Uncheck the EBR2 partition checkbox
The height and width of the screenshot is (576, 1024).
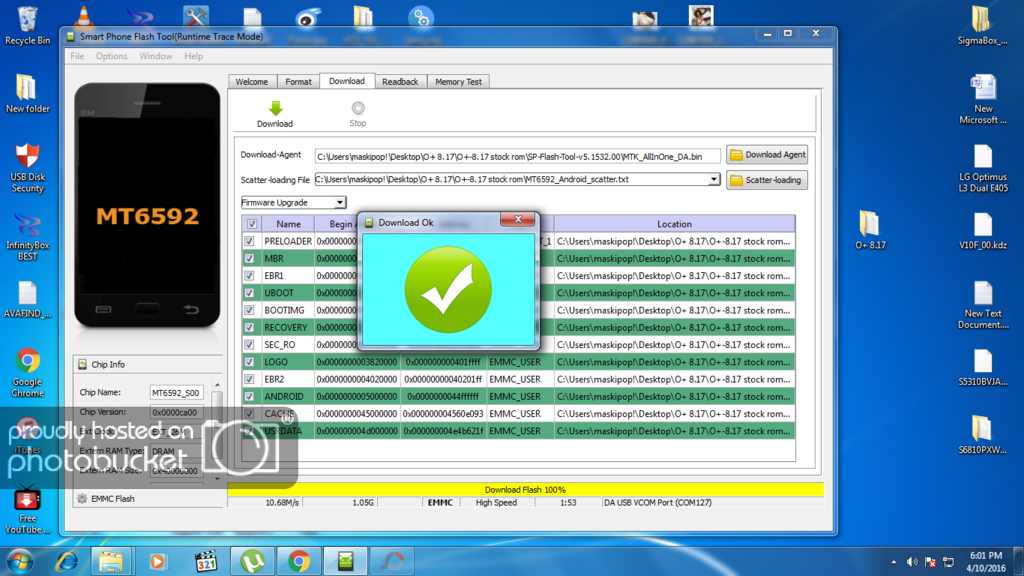click(x=249, y=379)
